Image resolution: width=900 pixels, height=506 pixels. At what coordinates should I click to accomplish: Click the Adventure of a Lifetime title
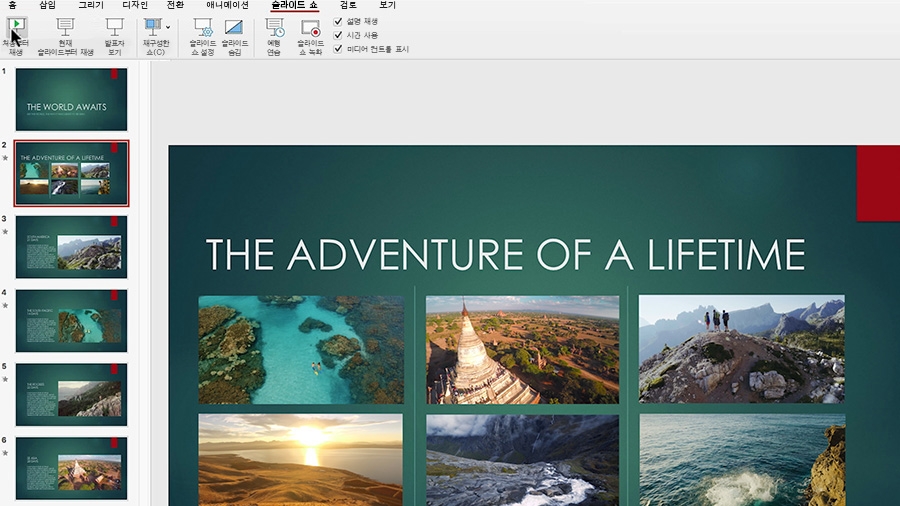(x=505, y=255)
